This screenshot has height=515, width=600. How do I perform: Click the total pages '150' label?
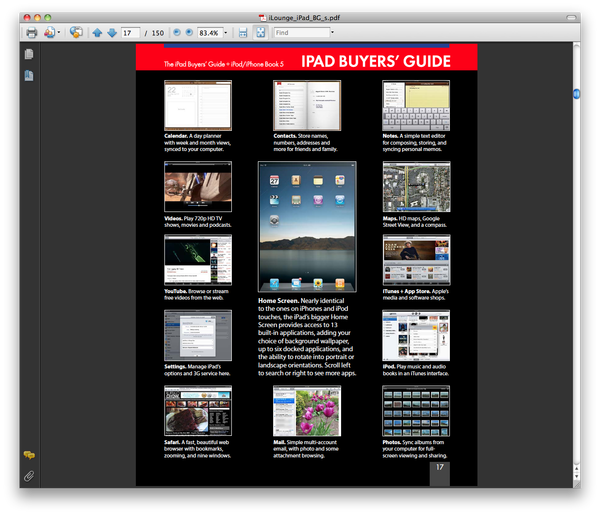(x=158, y=33)
